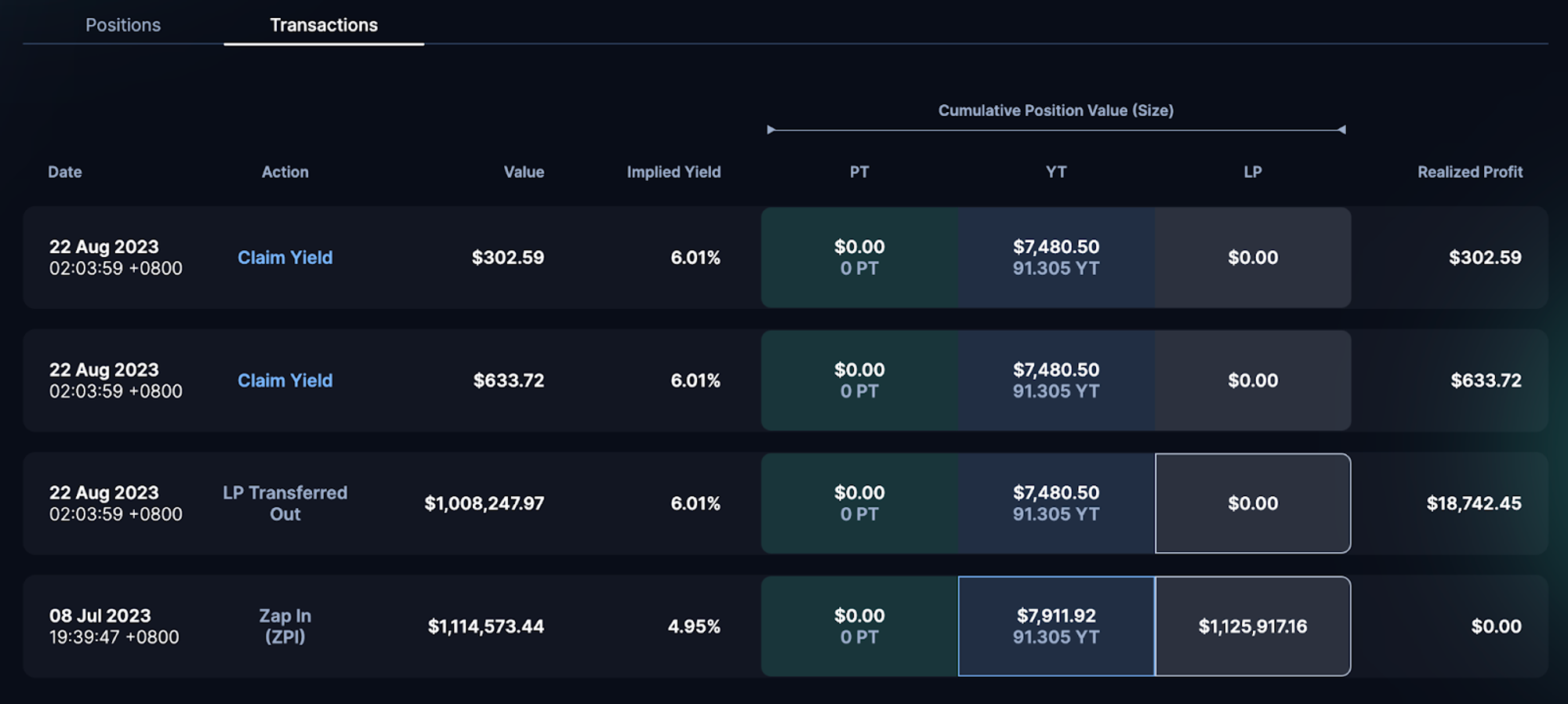The height and width of the screenshot is (704, 1568).
Task: Click the LP Transferred Out action
Action: coord(285,503)
